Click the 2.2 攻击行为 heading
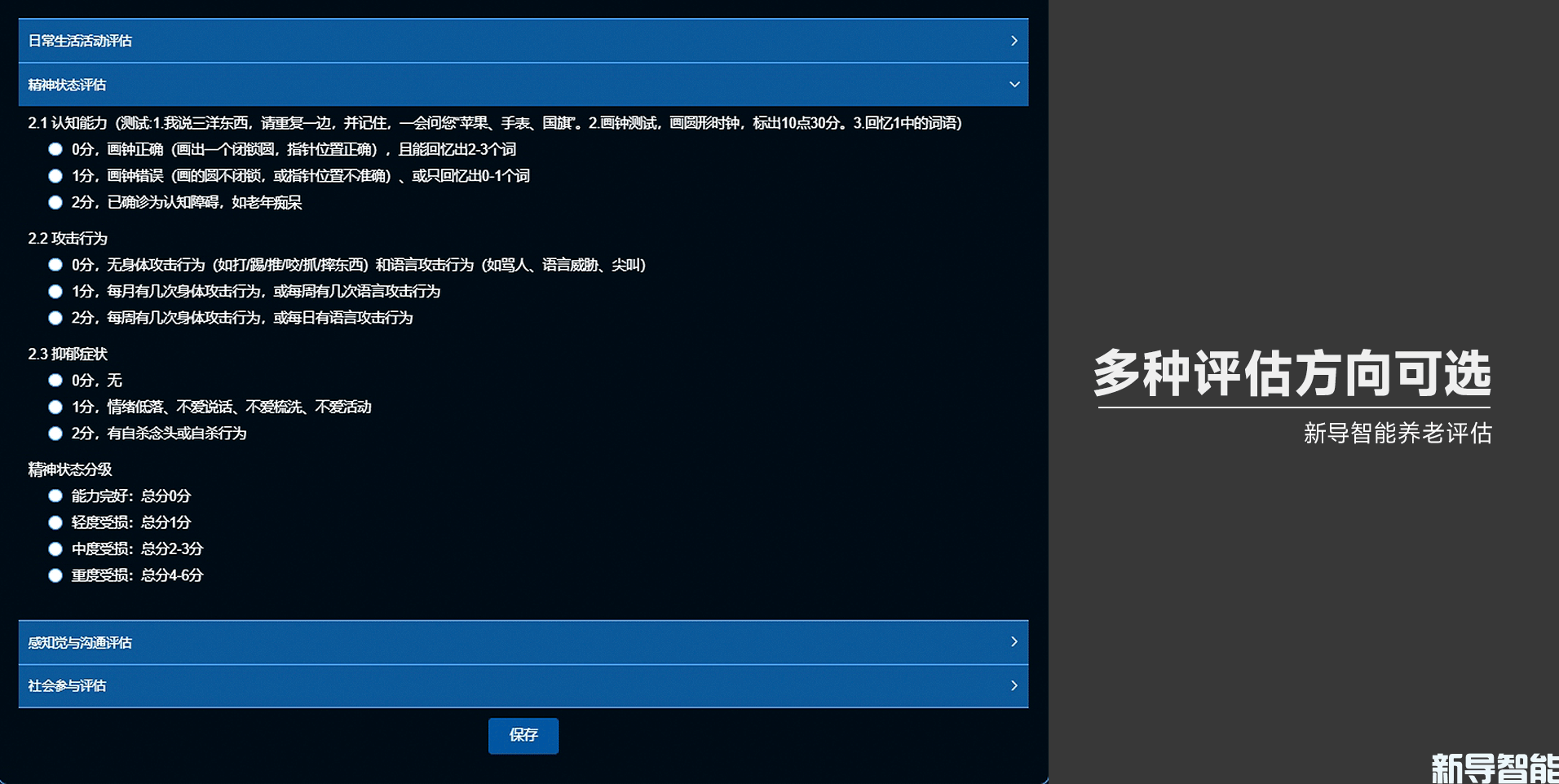 click(68, 239)
